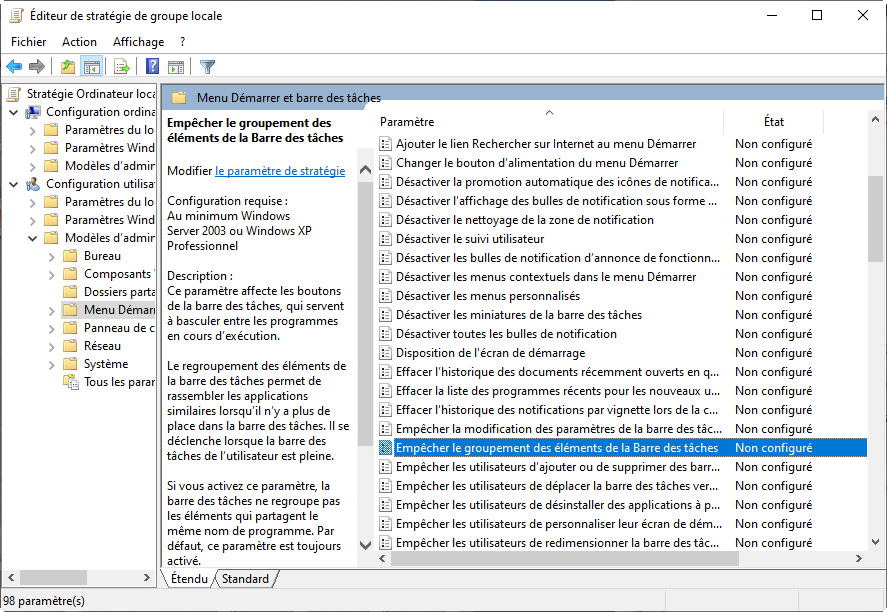This screenshot has height=612, width=887.
Task: Select Désactiver les menus contextuels policy
Action: [x=546, y=277]
